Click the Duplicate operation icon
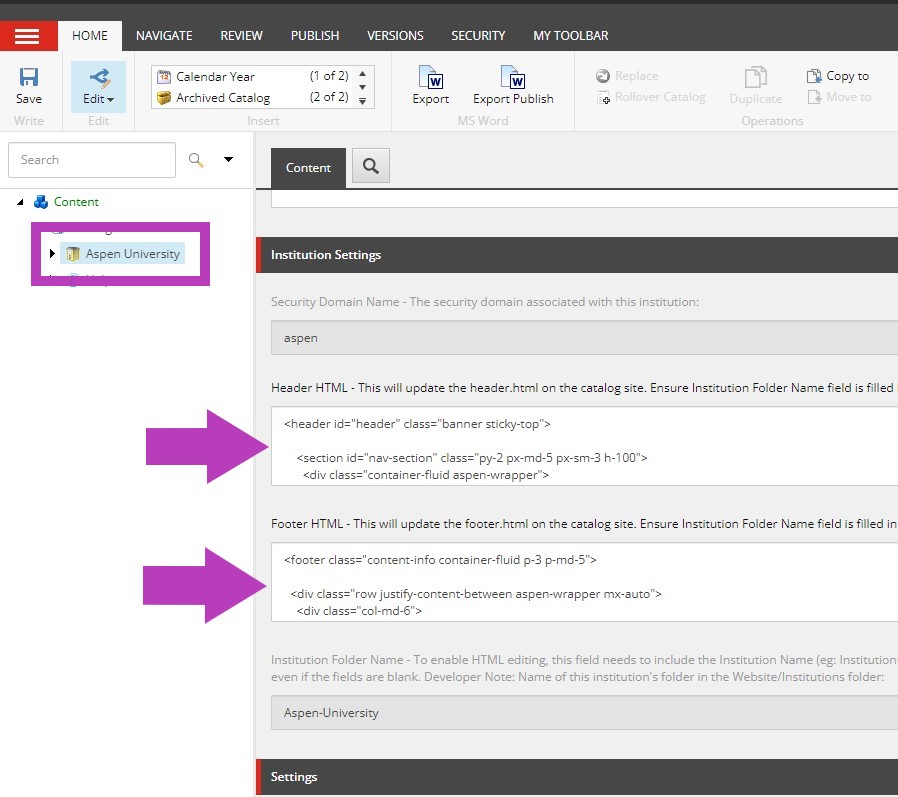The height and width of the screenshot is (797, 898). click(x=755, y=78)
